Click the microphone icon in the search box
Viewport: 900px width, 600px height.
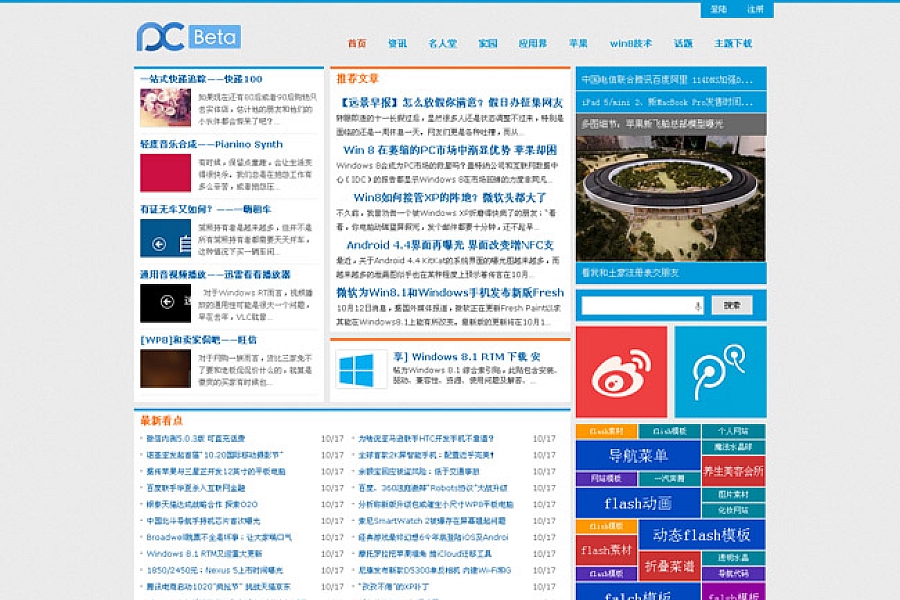click(x=697, y=306)
